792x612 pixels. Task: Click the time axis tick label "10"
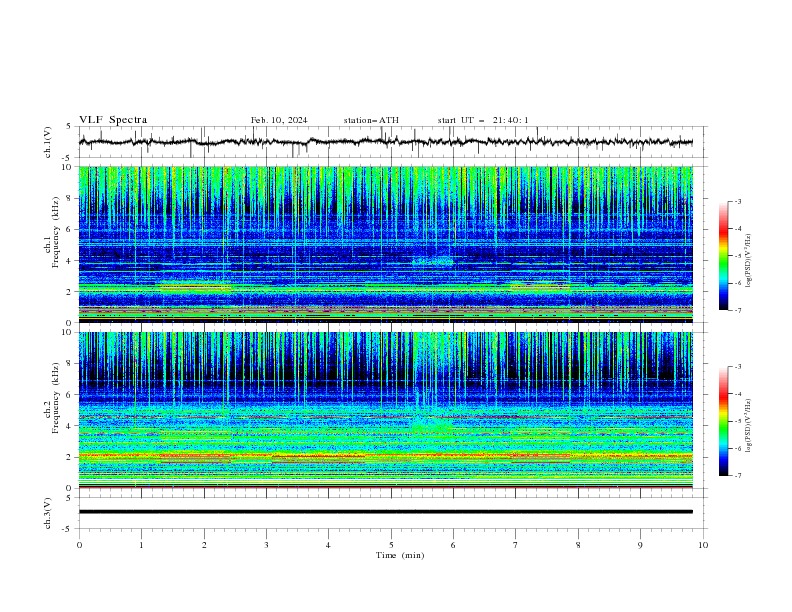[x=703, y=545]
